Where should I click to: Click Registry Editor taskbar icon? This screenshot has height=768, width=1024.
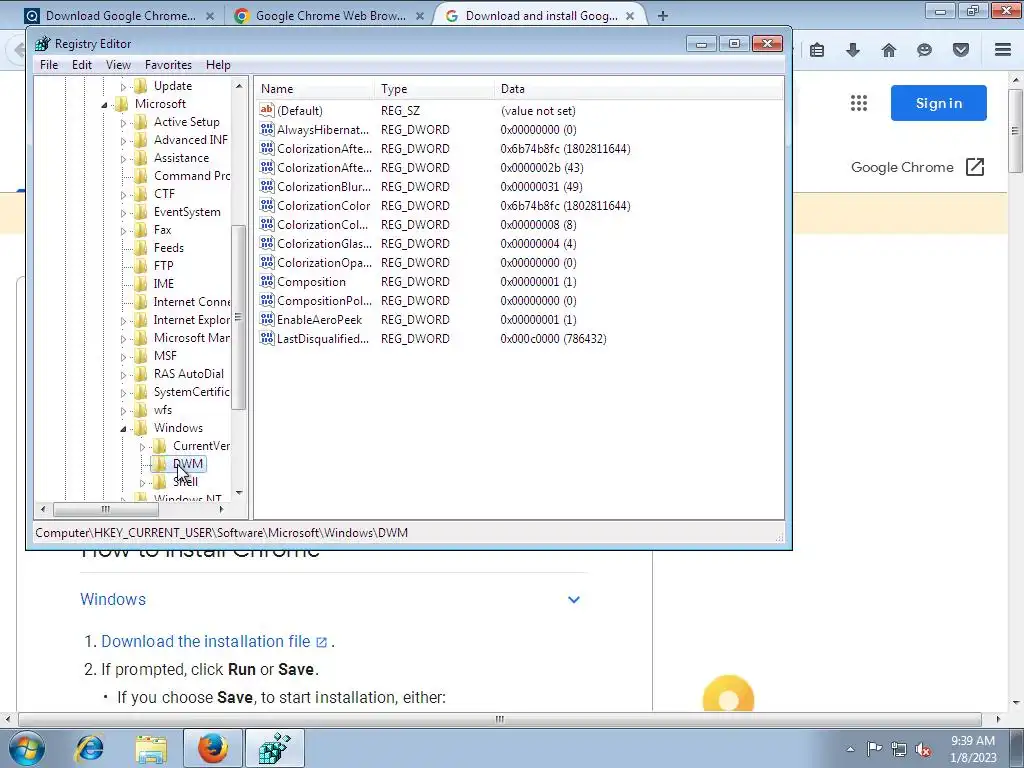coord(274,748)
